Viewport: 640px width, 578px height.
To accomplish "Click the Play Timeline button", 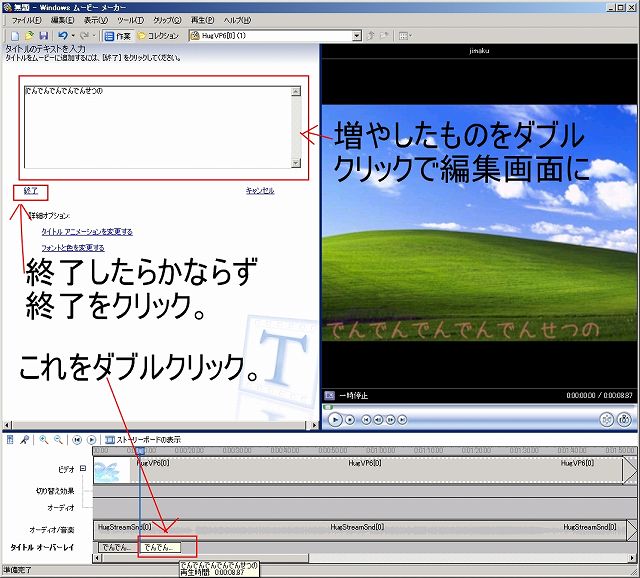I will coord(91,440).
